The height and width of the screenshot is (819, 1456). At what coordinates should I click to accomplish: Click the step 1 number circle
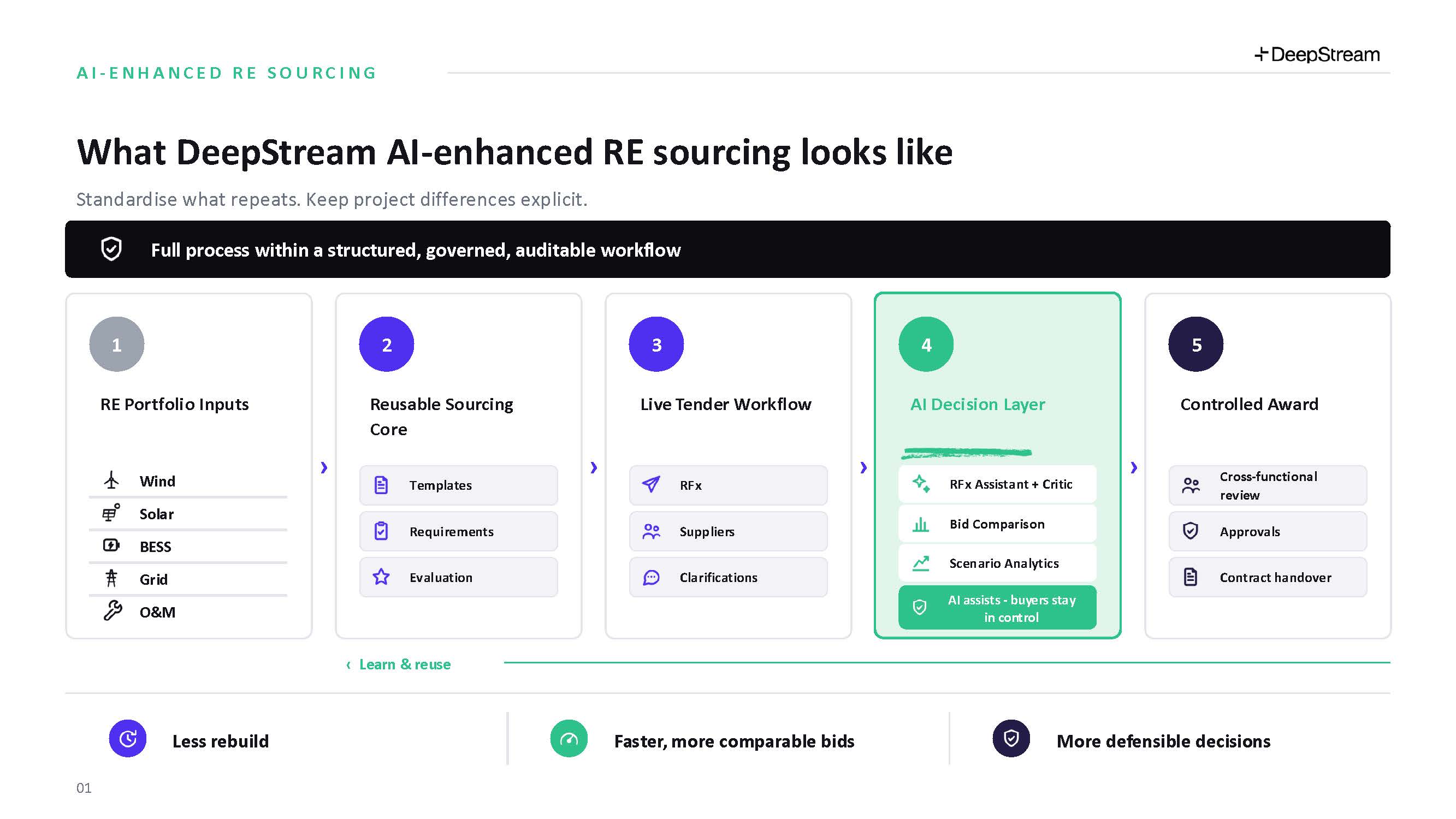tap(116, 344)
